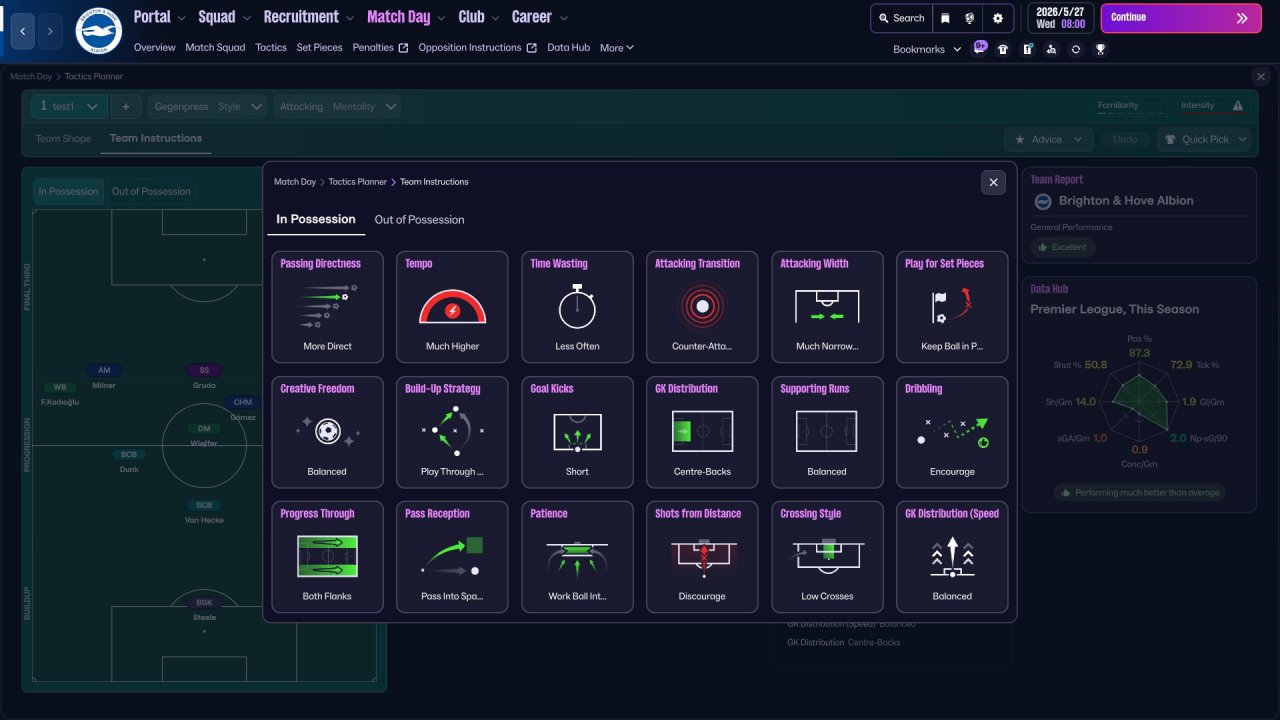Open the Gegenpress Style dropdown
The height and width of the screenshot is (720, 1280).
(x=208, y=106)
